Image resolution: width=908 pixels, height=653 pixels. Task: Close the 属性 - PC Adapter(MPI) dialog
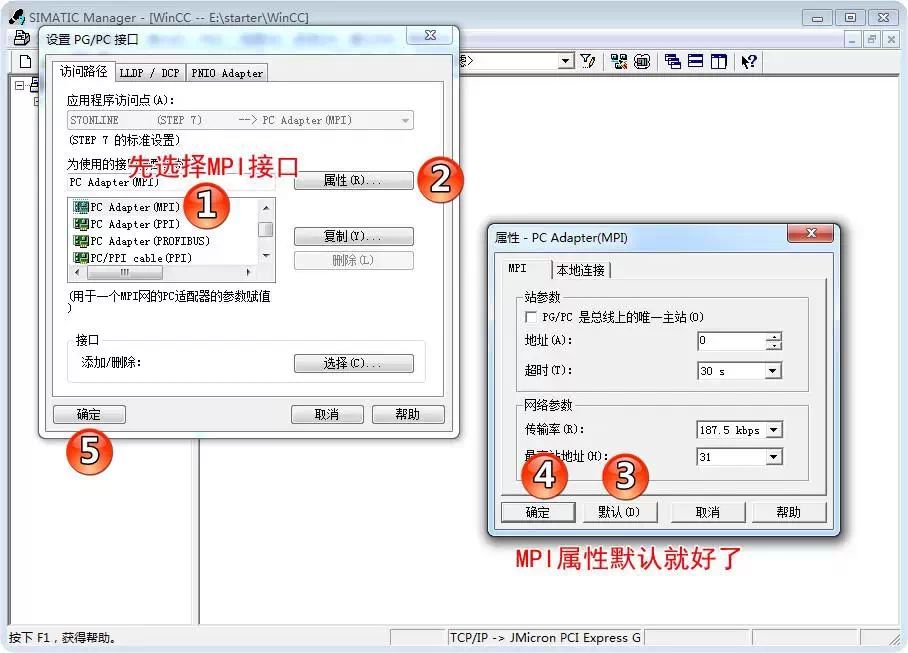(811, 233)
